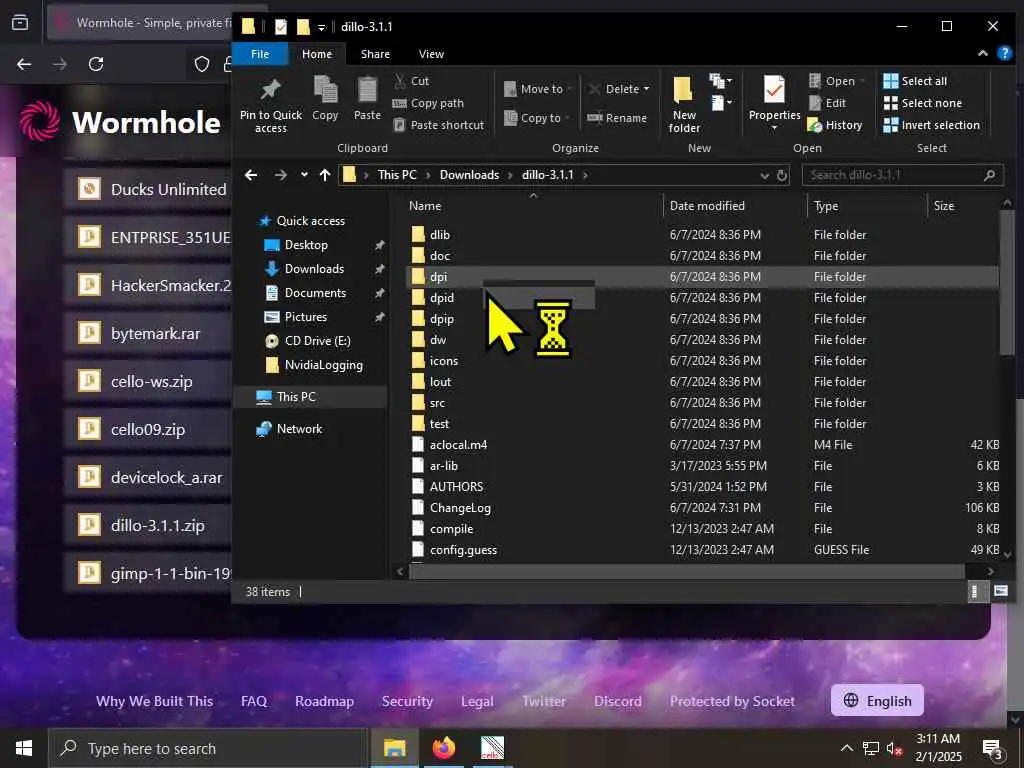Open the File menu tab

(260, 54)
